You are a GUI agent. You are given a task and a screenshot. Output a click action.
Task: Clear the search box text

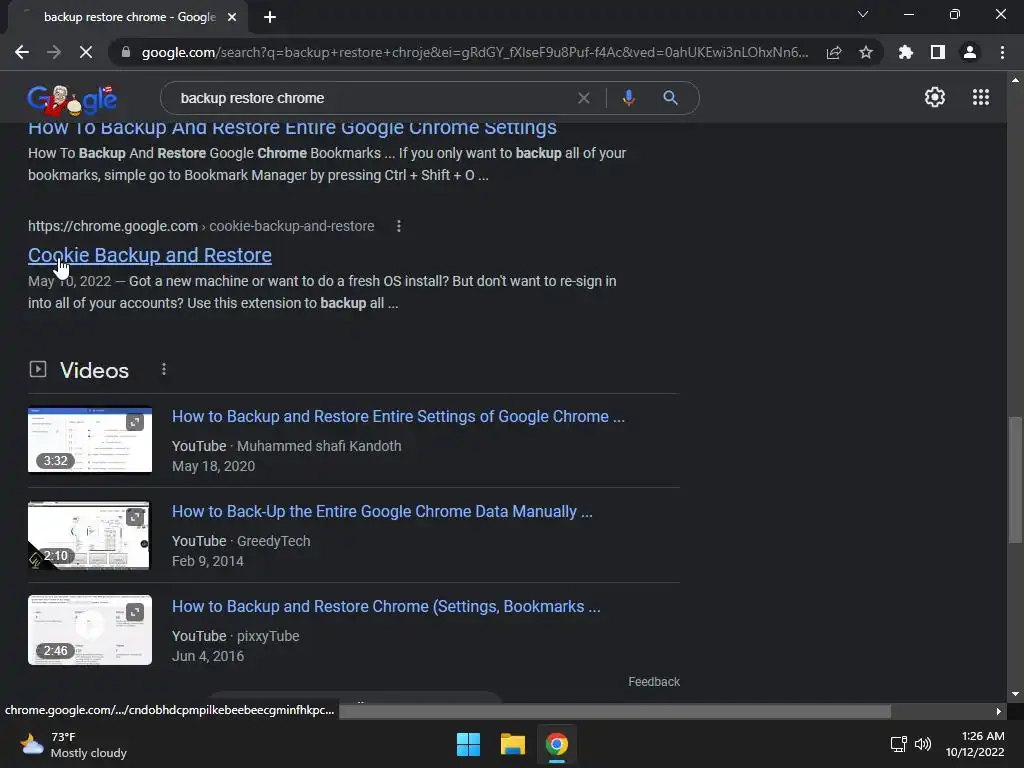click(x=584, y=98)
